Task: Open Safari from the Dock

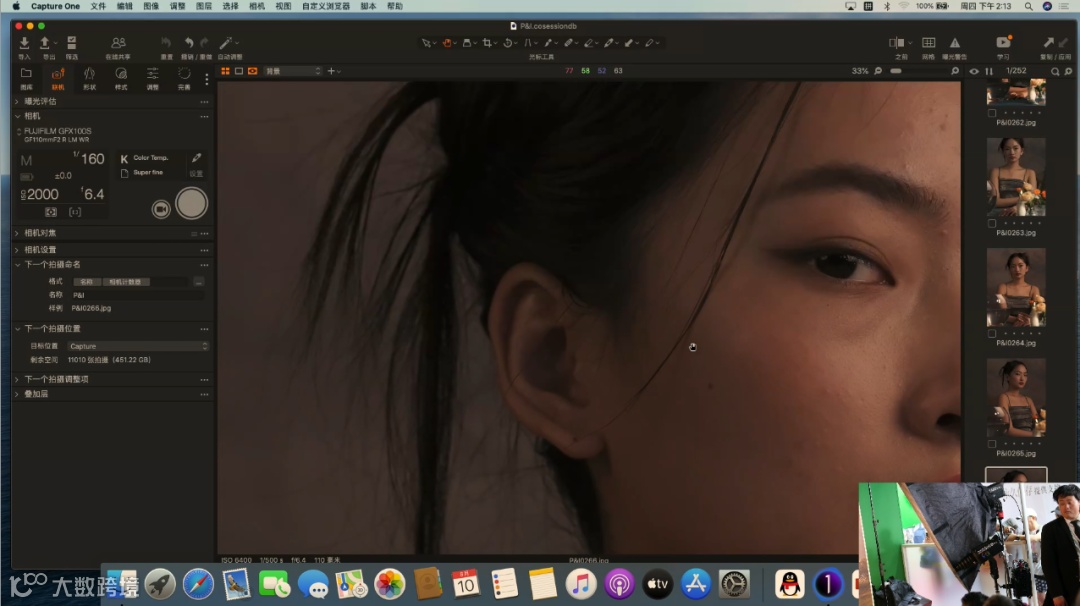Action: click(198, 585)
